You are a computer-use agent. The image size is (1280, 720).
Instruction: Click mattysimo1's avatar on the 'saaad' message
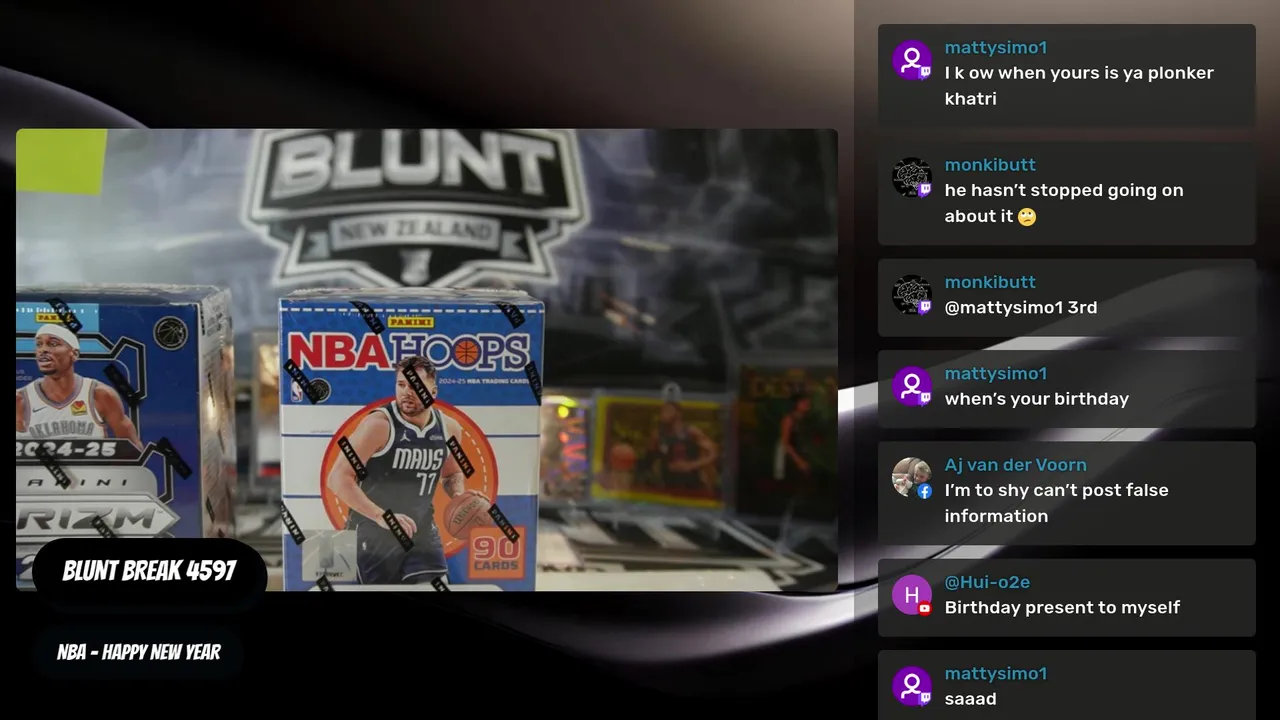911,686
